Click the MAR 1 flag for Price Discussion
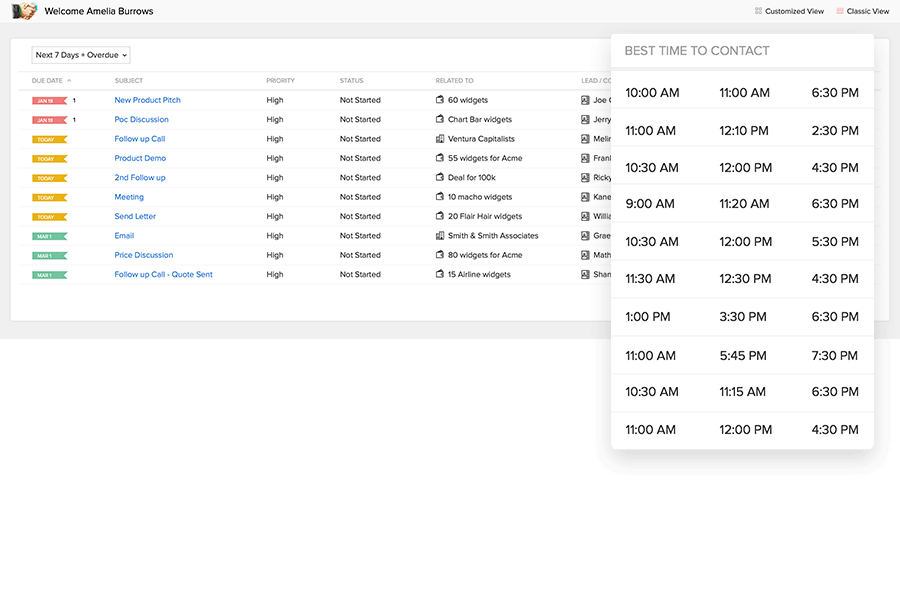Viewport: 900px width, 600px height. 49,256
